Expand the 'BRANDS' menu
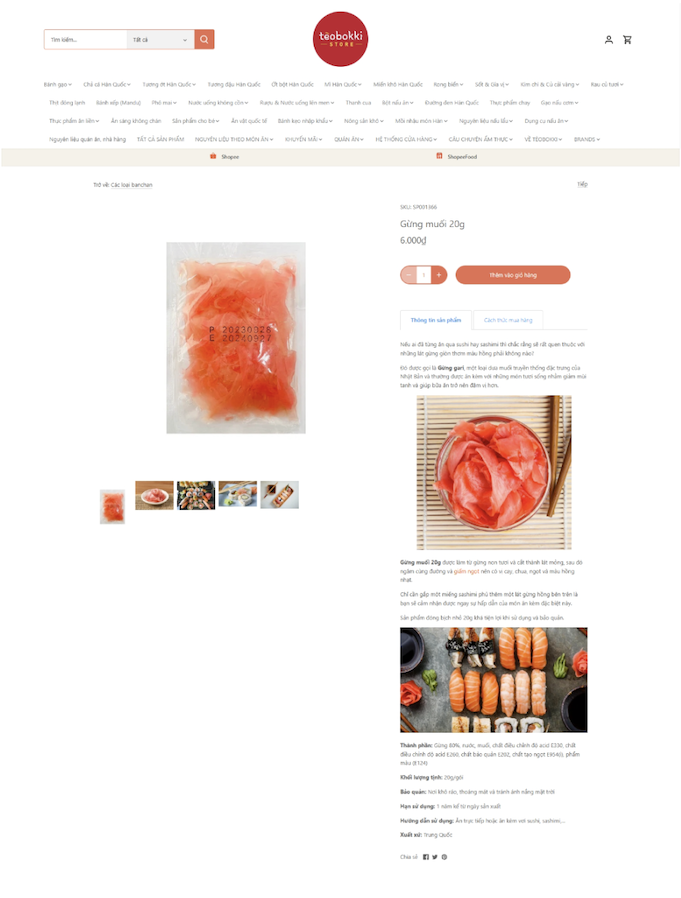This screenshot has width=681, height=898. point(586,139)
